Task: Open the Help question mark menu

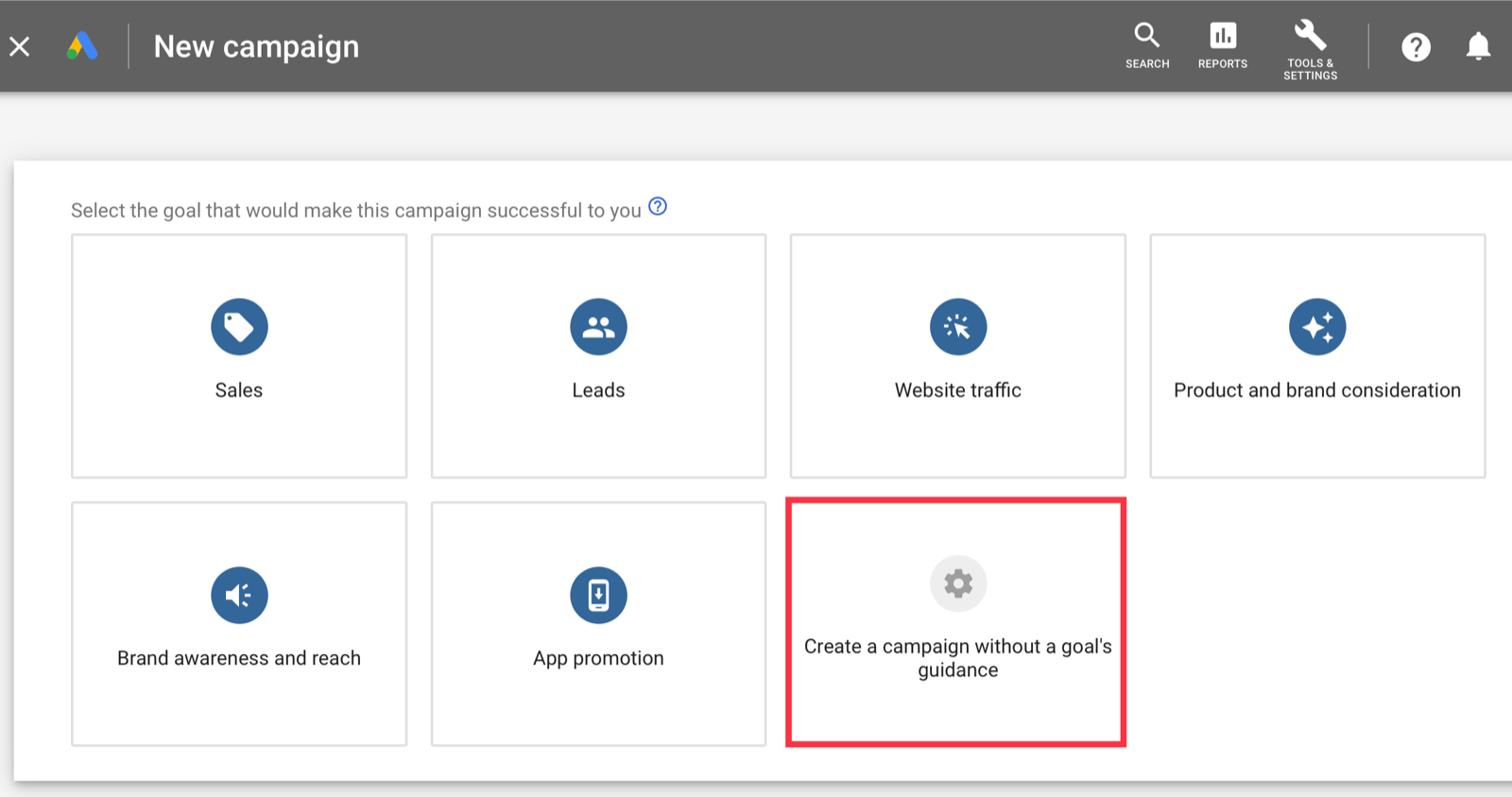Action: [1416, 46]
